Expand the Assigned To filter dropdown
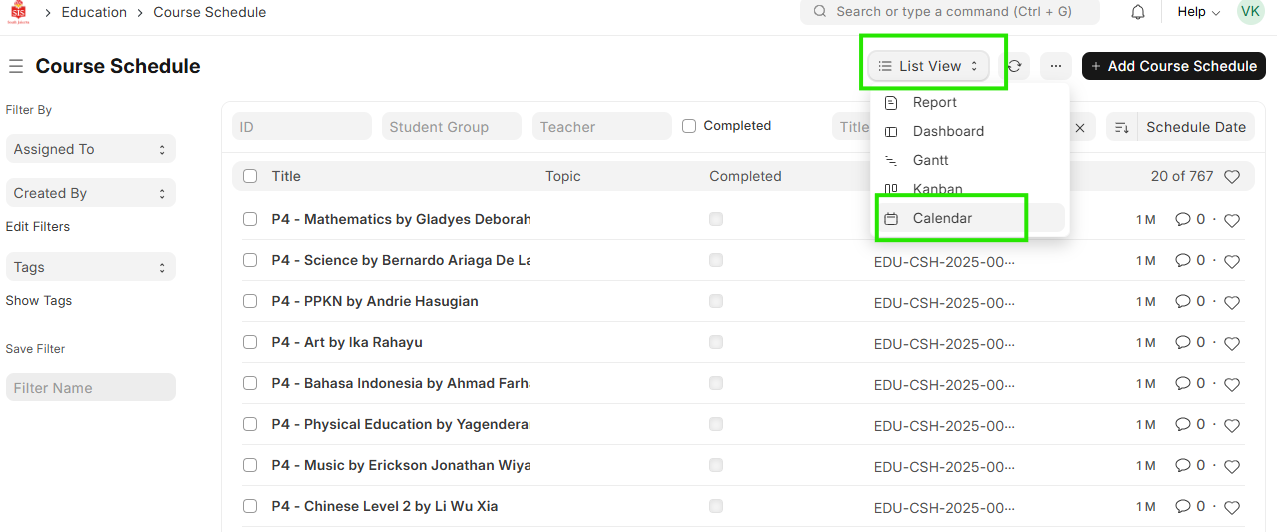1277x532 pixels. pyautogui.click(x=90, y=149)
